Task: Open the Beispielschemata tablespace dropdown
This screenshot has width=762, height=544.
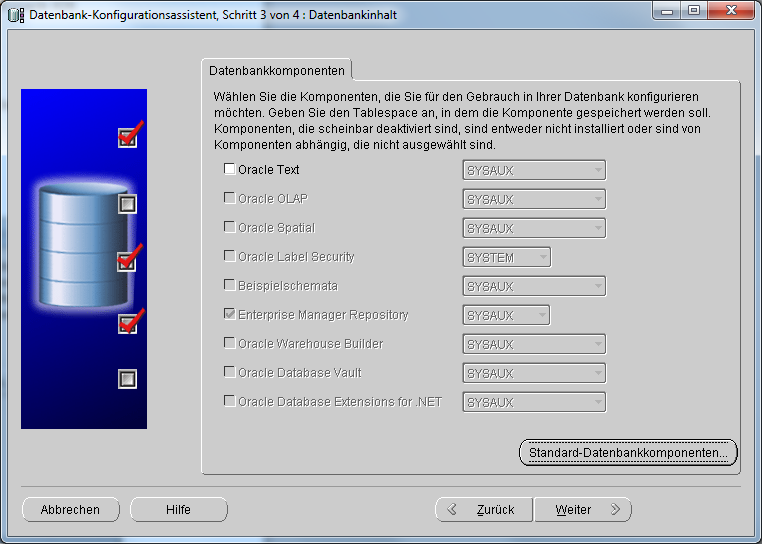Action: [534, 286]
